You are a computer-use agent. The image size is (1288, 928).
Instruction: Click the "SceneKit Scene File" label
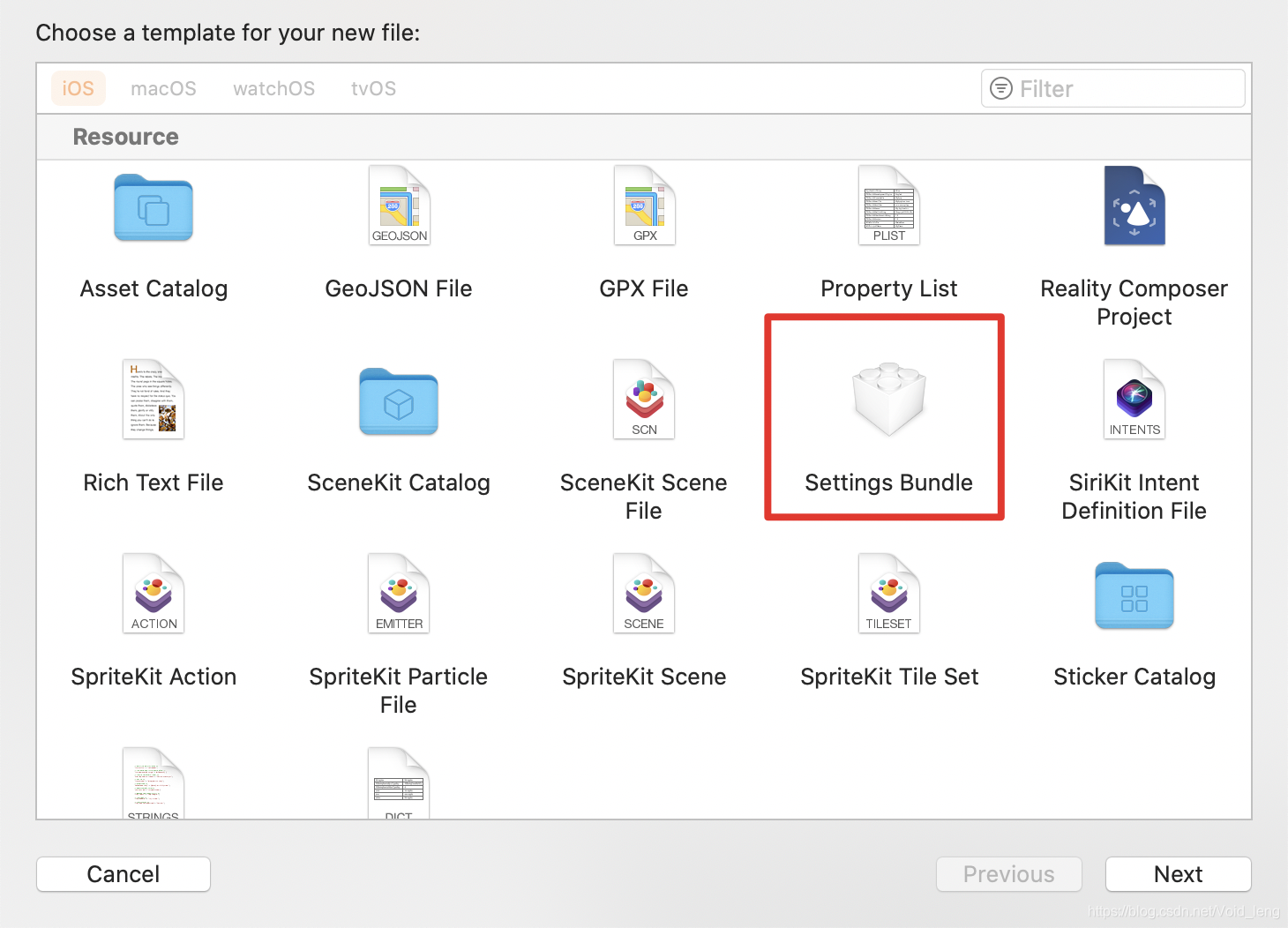click(644, 497)
